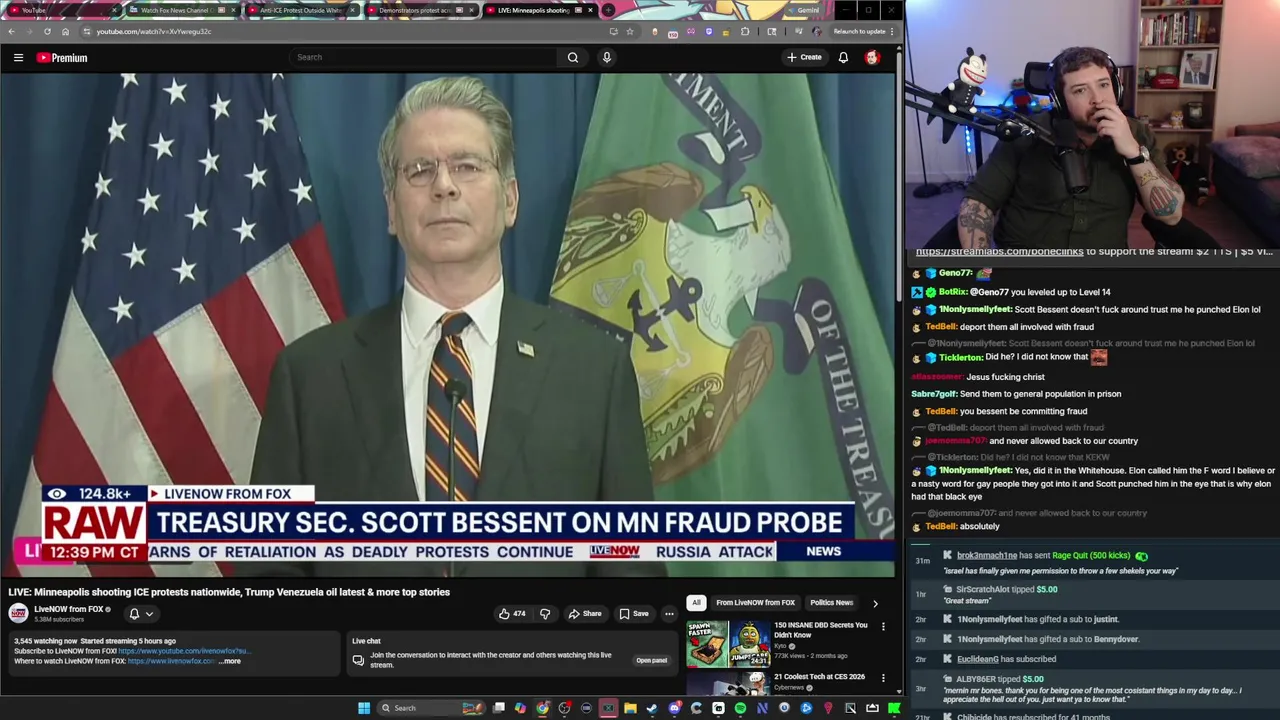Go to YouTube Premium home logo

point(62,57)
